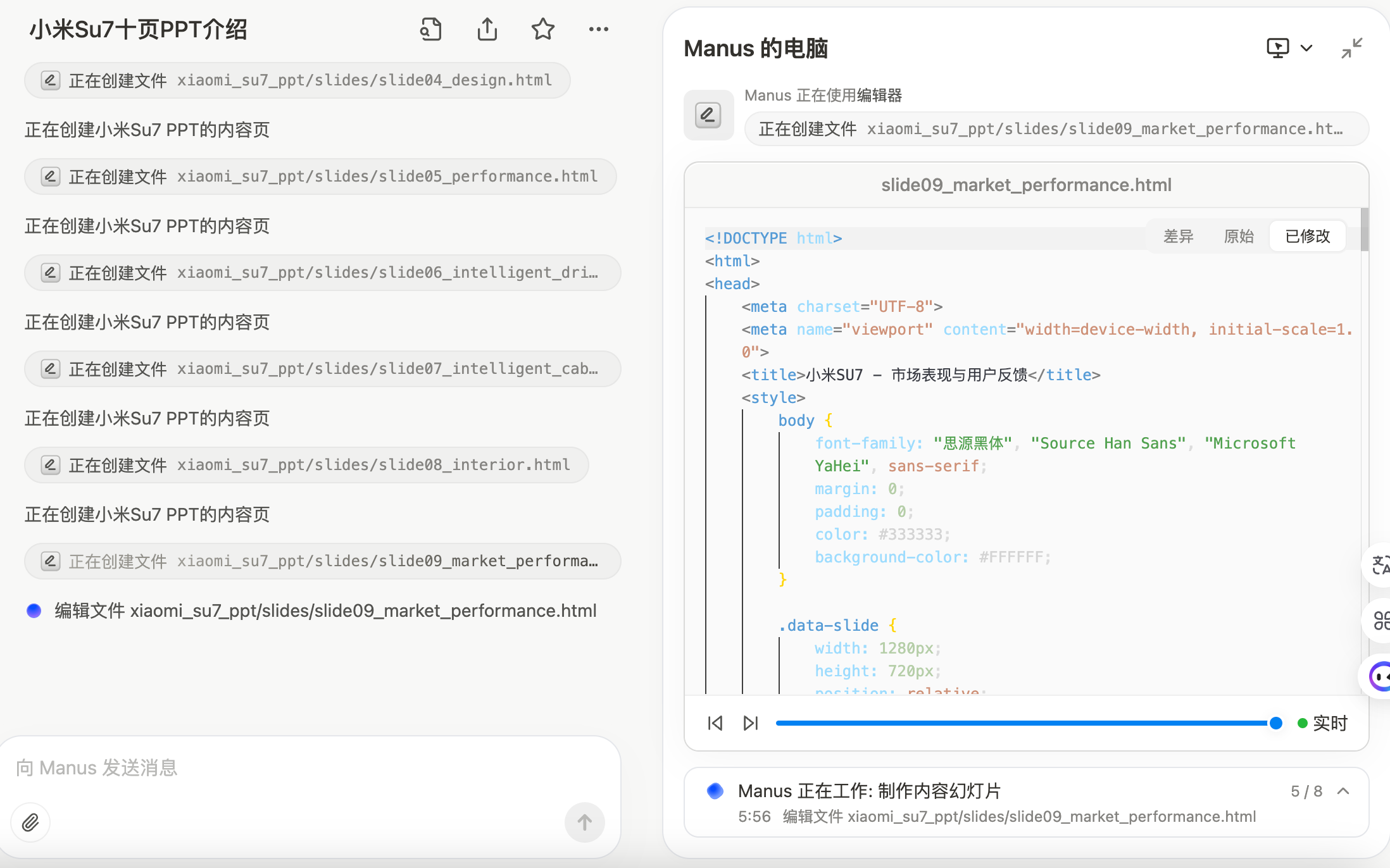Click the pencil icon on slide05 chip
The width and height of the screenshot is (1390, 868).
tap(50, 177)
